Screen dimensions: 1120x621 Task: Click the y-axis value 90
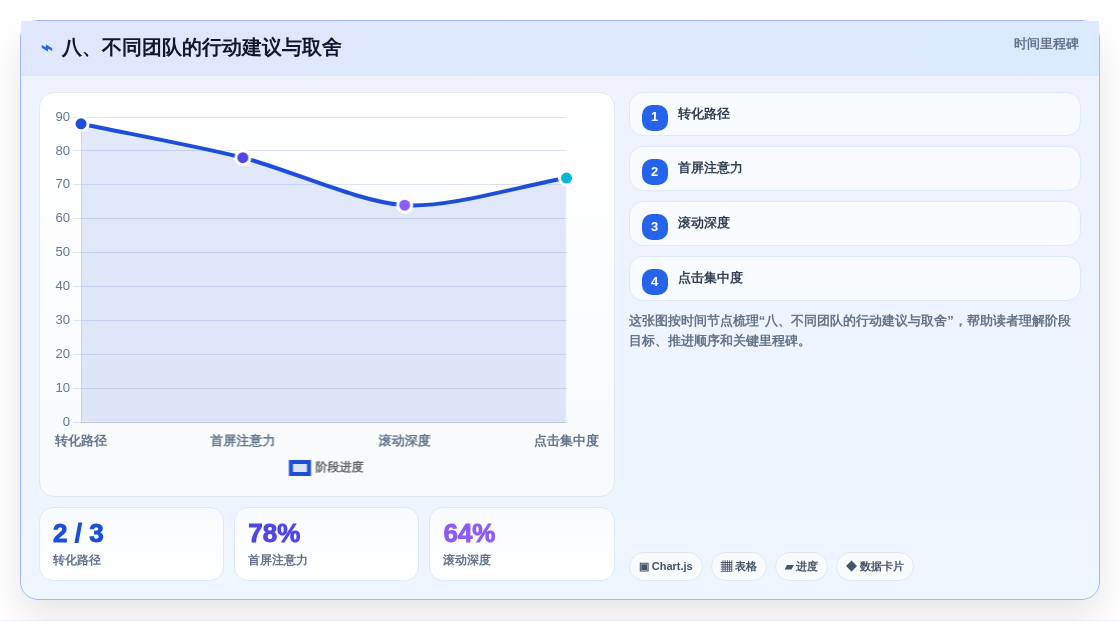63,117
